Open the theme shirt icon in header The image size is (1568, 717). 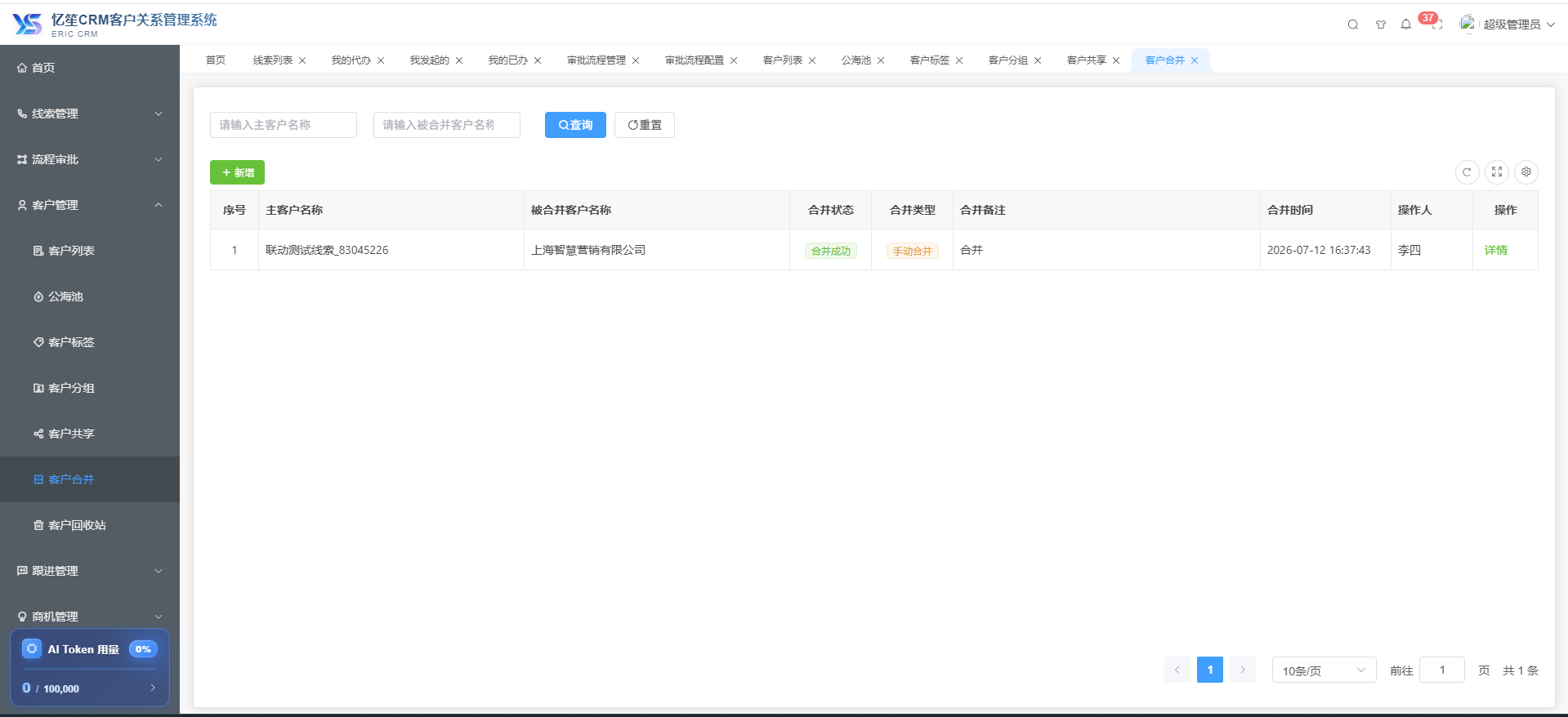tap(1381, 24)
